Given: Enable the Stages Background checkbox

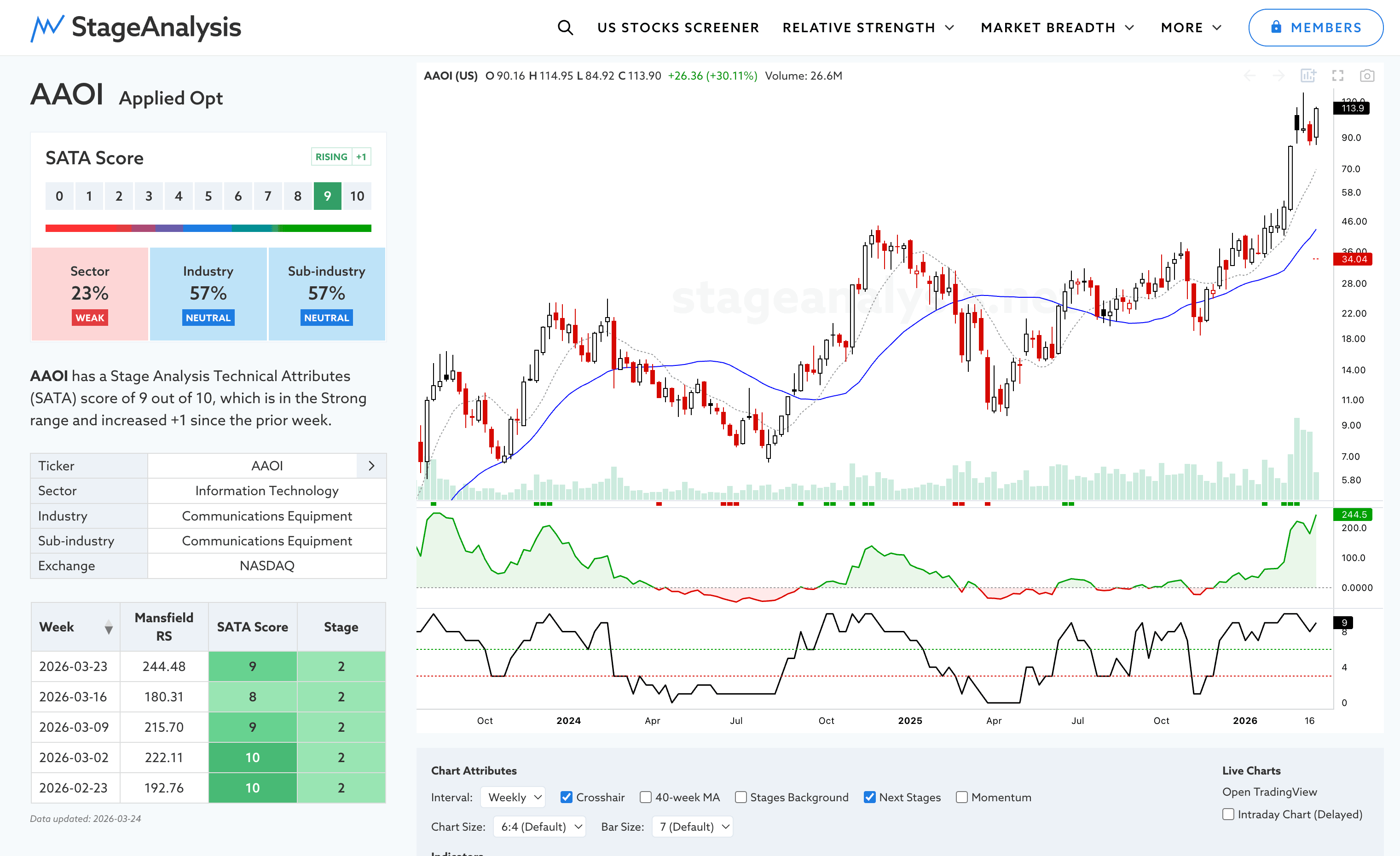Looking at the screenshot, I should (x=740, y=797).
